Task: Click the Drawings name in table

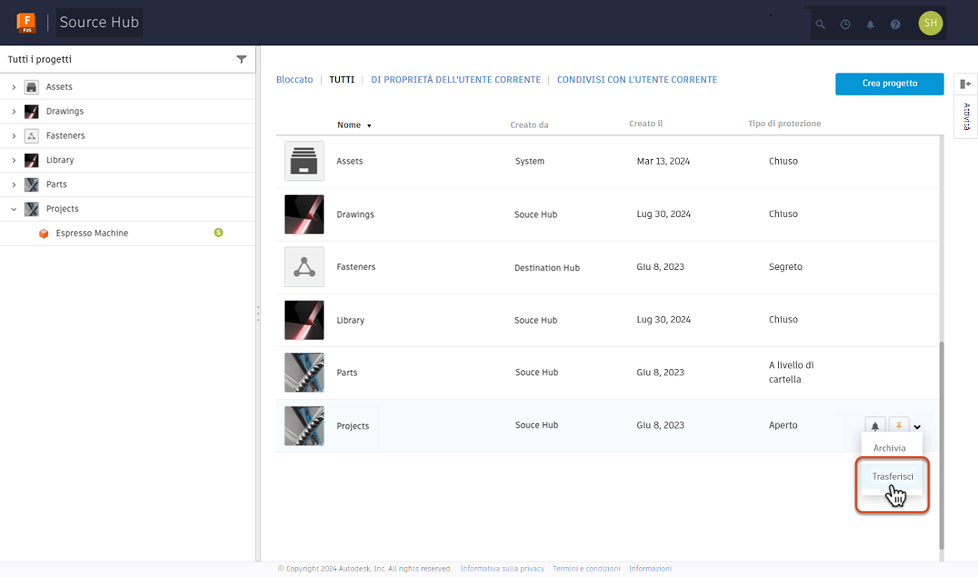Action: click(355, 214)
